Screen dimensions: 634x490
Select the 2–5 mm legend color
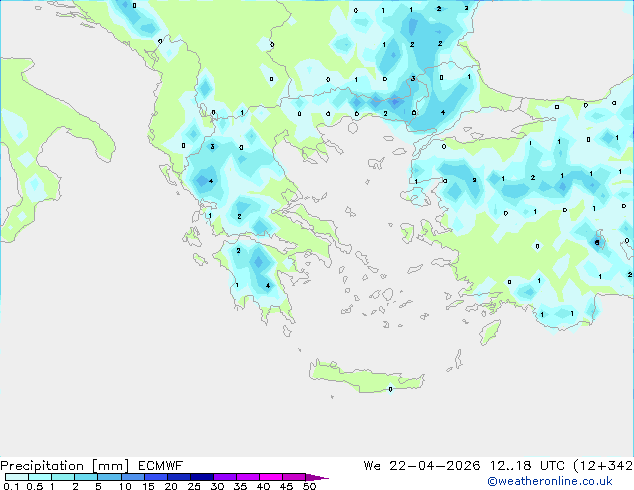pyautogui.click(x=86, y=477)
